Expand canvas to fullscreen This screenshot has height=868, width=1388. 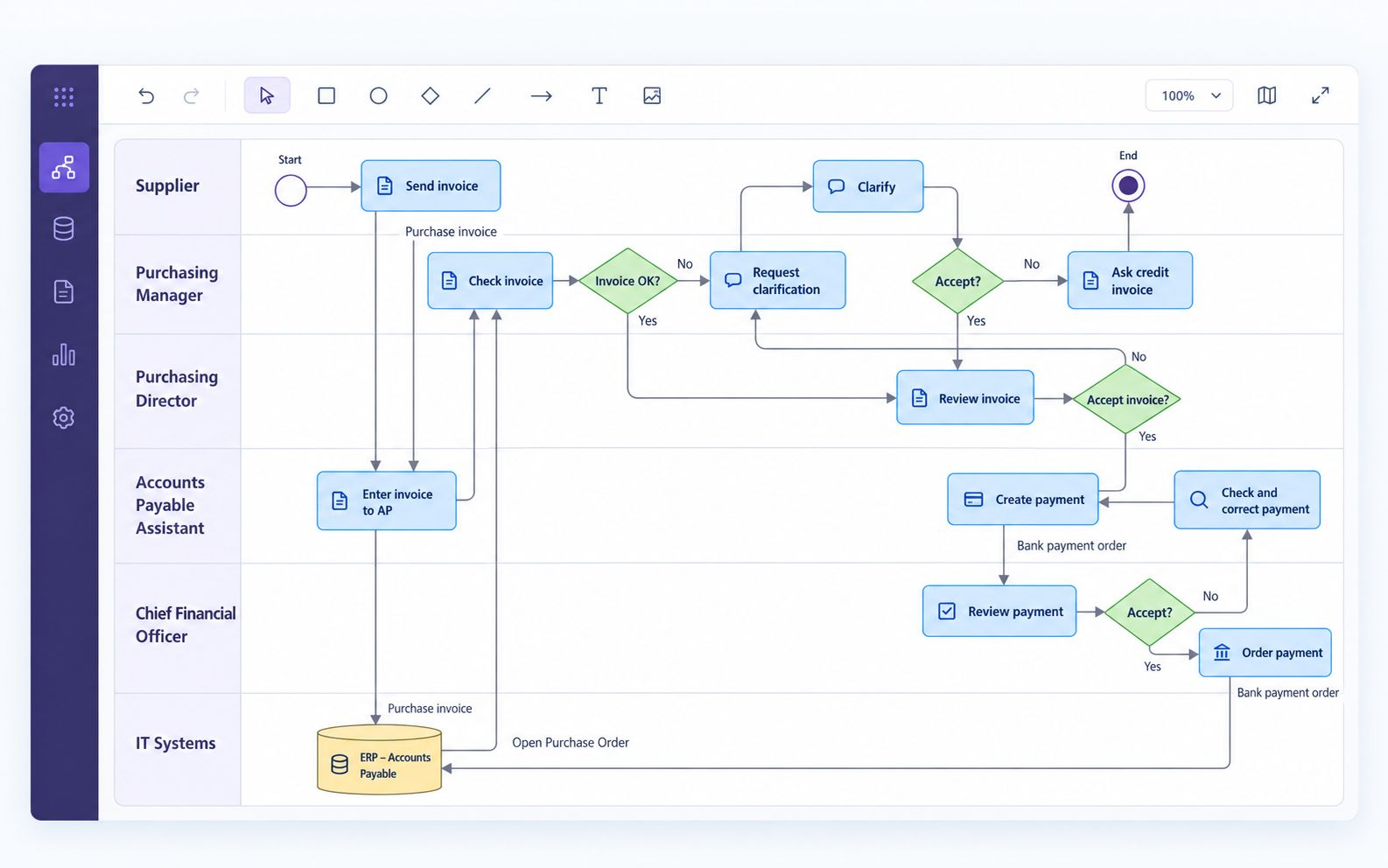coord(1321,95)
